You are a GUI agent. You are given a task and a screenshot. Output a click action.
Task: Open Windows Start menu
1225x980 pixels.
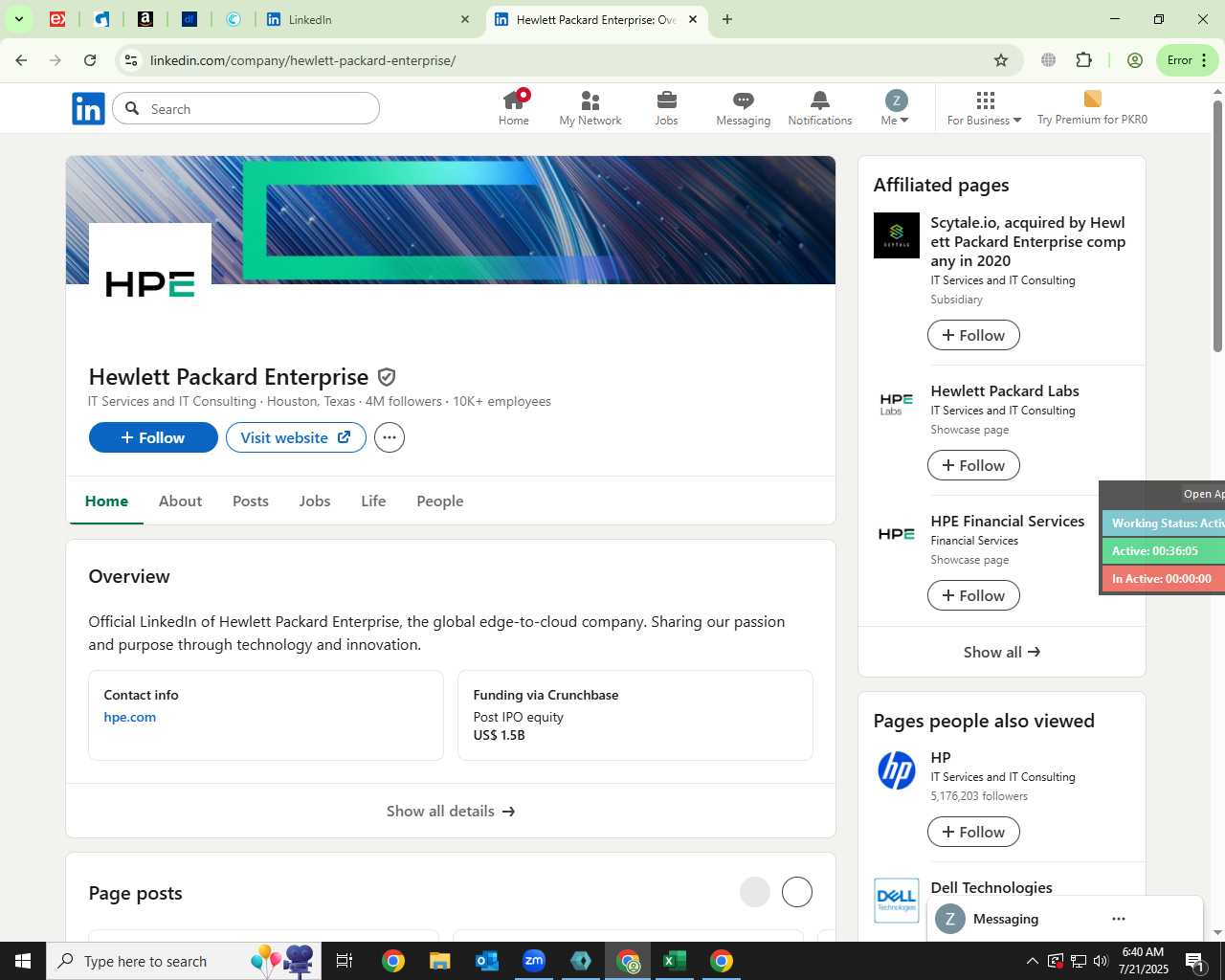point(23,961)
